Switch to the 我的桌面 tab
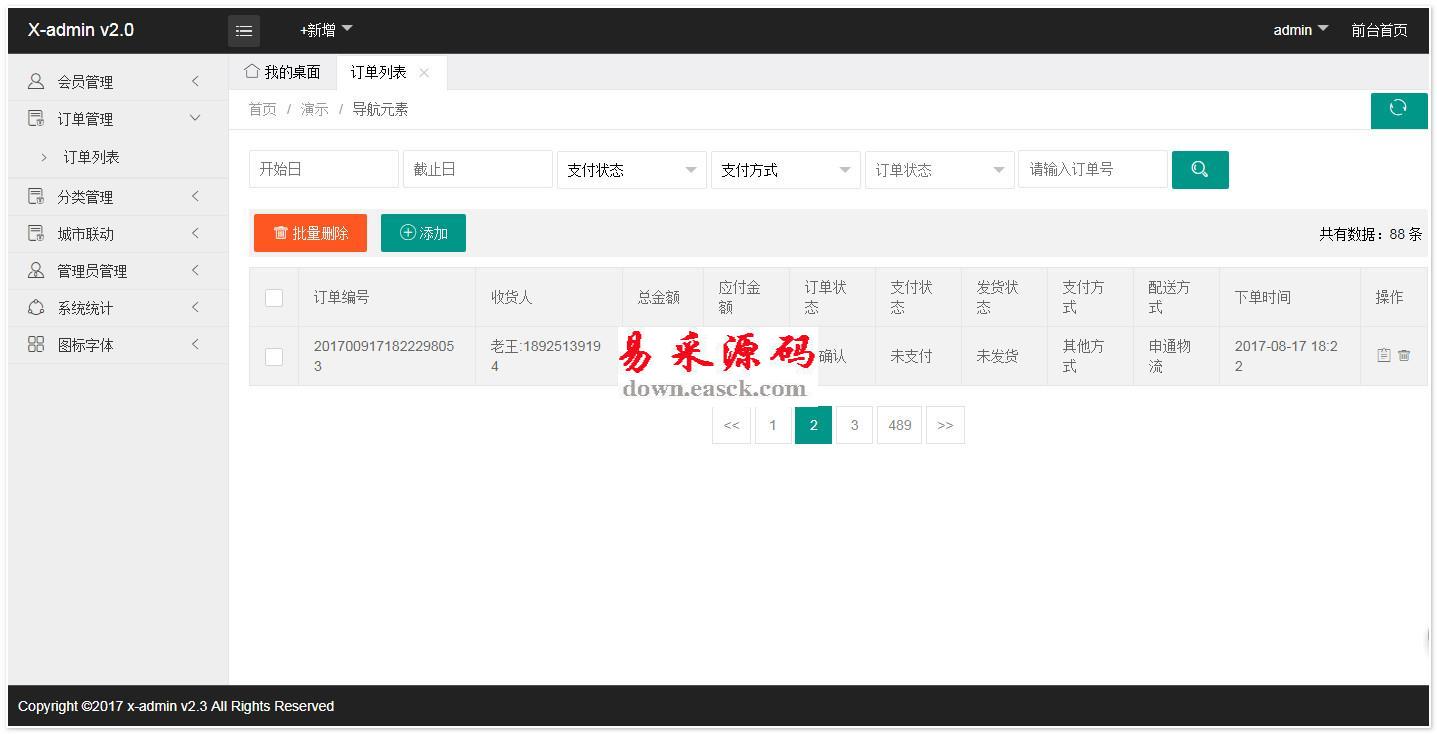 [283, 72]
